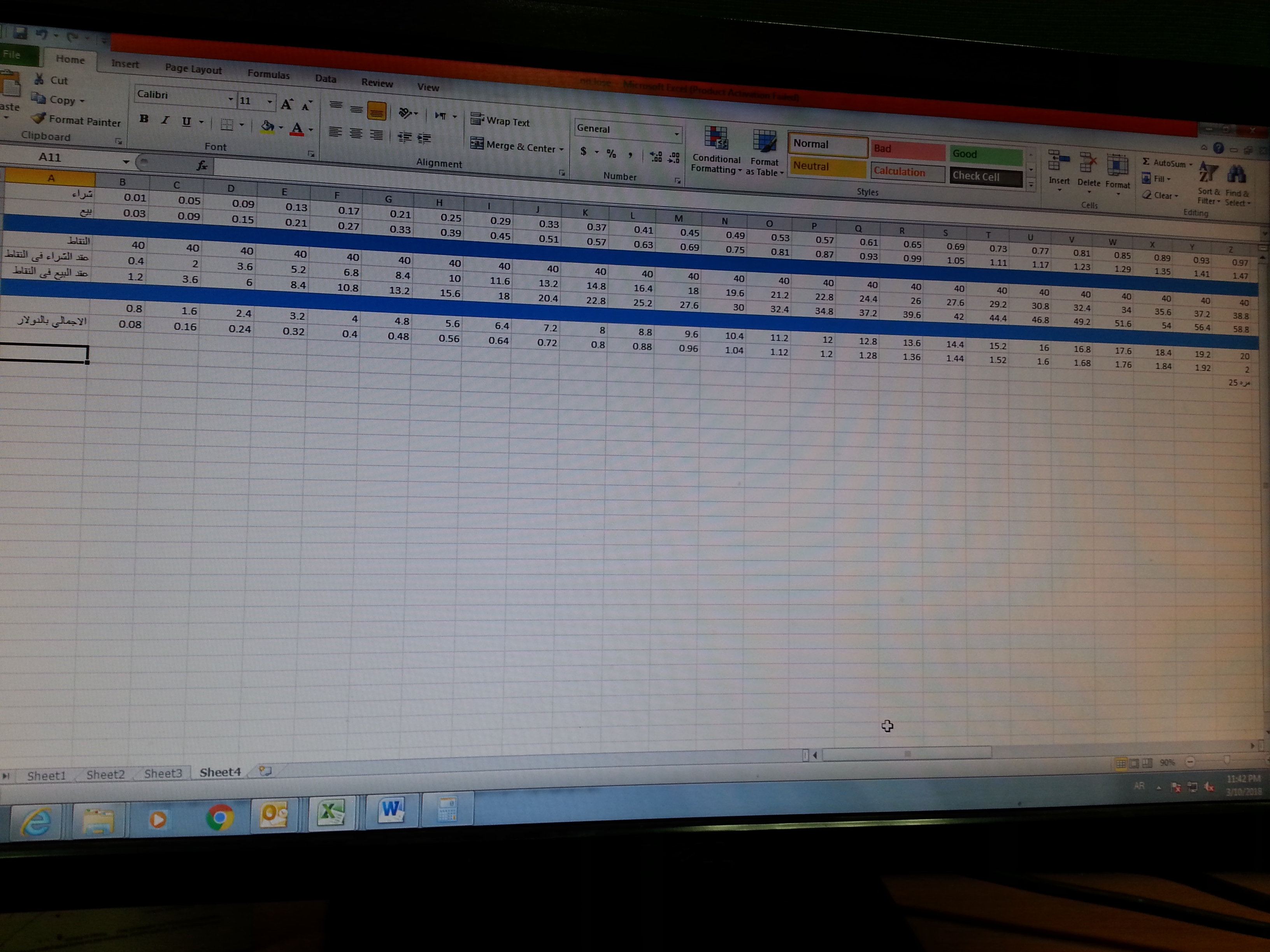Screen dimensions: 1270x952
Task: Apply the Fill Color bucket
Action: tap(267, 126)
